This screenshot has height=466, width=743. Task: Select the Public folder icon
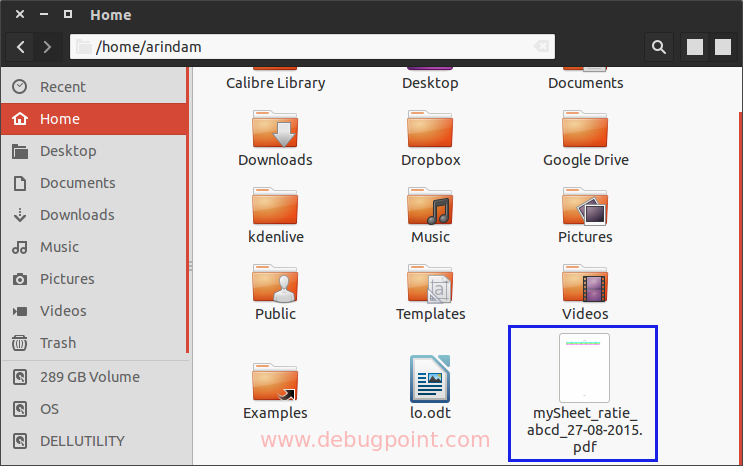(x=275, y=283)
